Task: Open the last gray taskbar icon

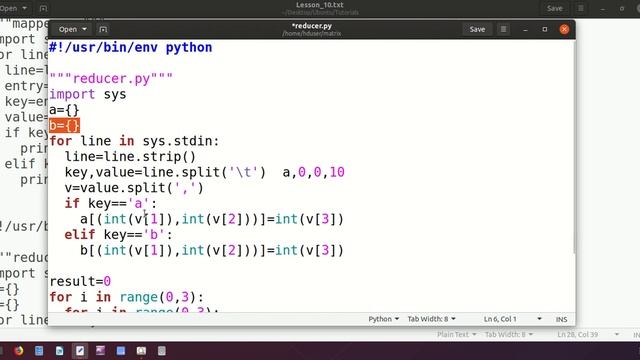Action: point(162,351)
